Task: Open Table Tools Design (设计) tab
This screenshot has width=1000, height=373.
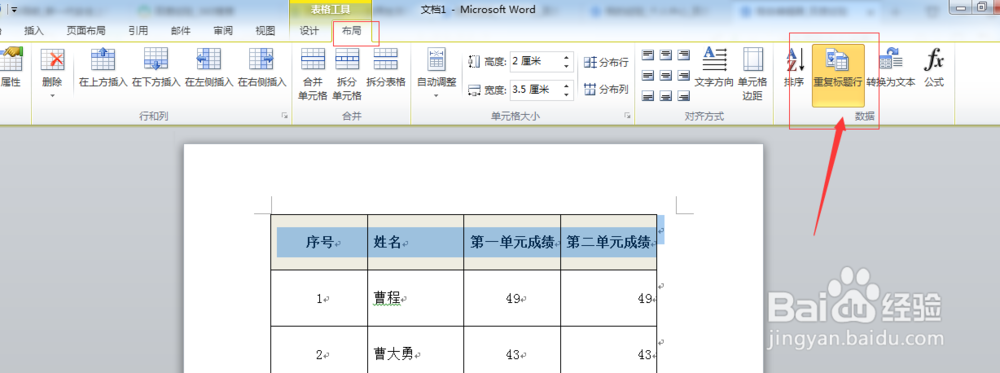Action: click(309, 31)
